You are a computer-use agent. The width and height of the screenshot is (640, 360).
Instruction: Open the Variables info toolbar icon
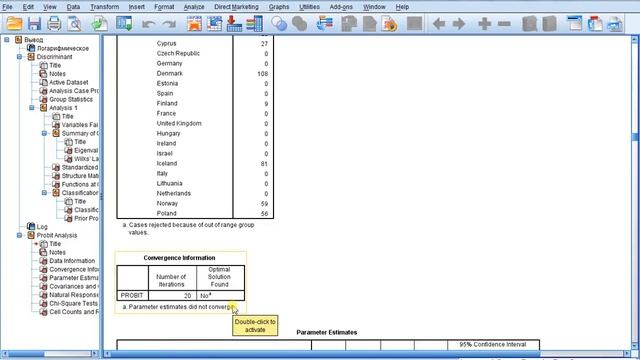[x=254, y=24]
